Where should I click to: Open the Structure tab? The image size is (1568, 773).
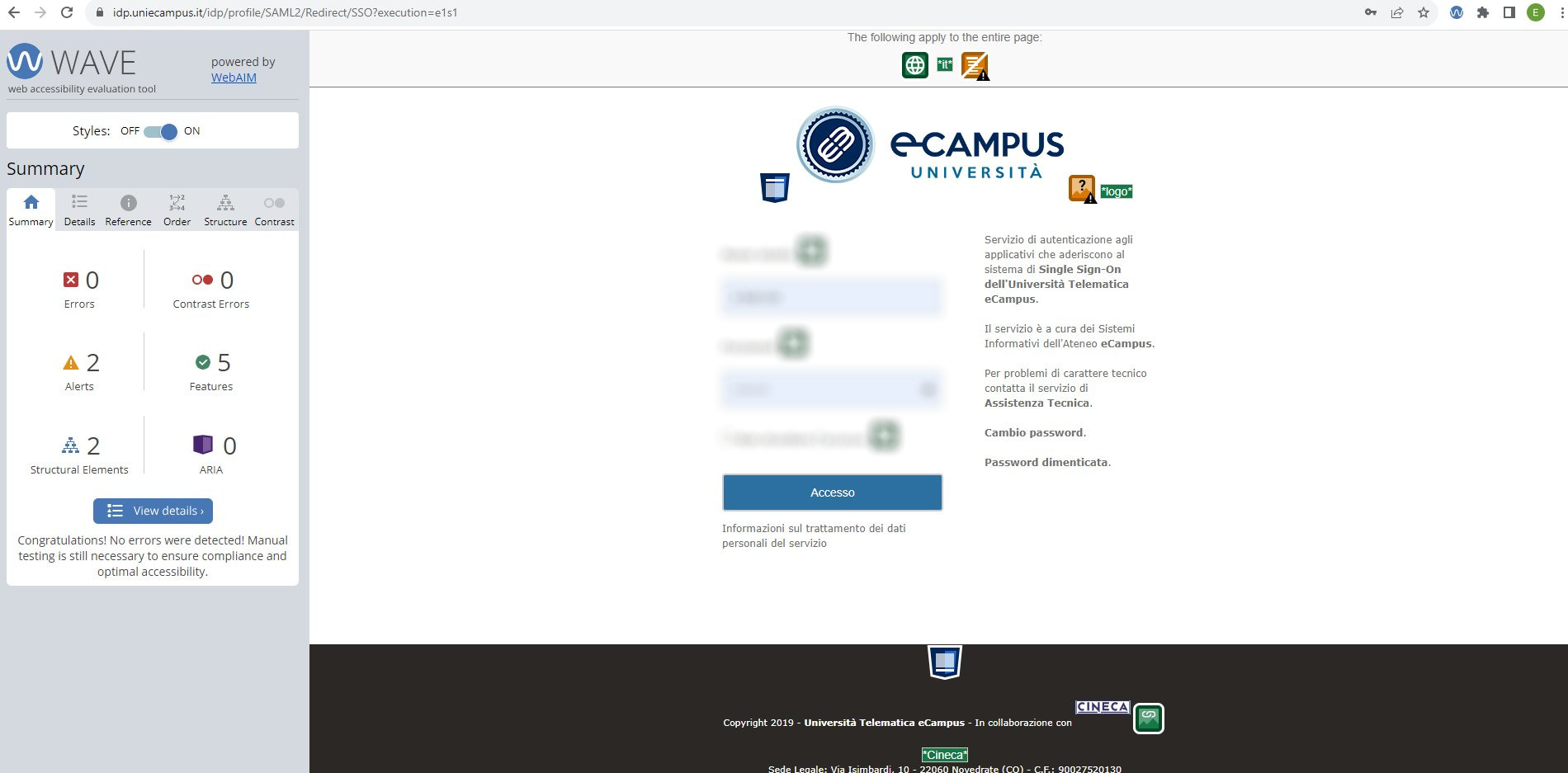tap(225, 210)
